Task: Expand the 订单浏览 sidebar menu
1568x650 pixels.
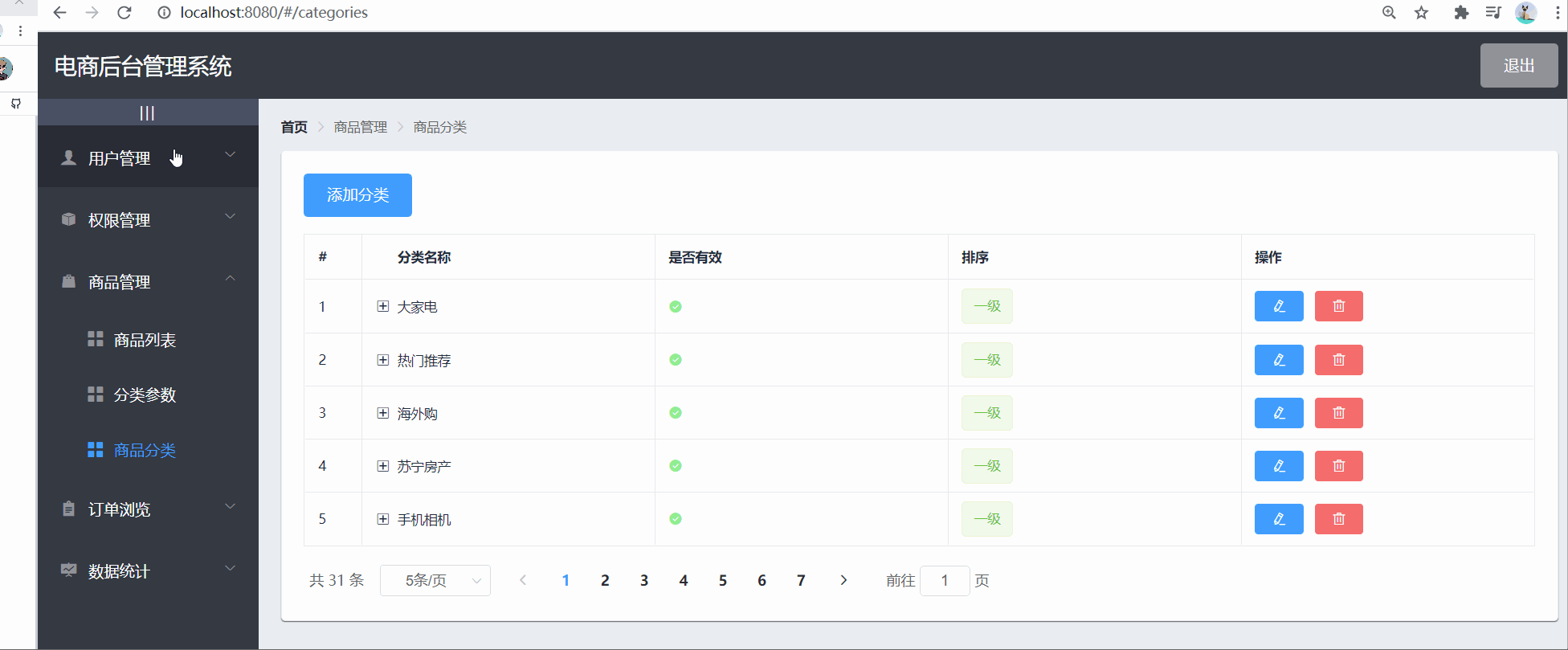Action: [148, 509]
